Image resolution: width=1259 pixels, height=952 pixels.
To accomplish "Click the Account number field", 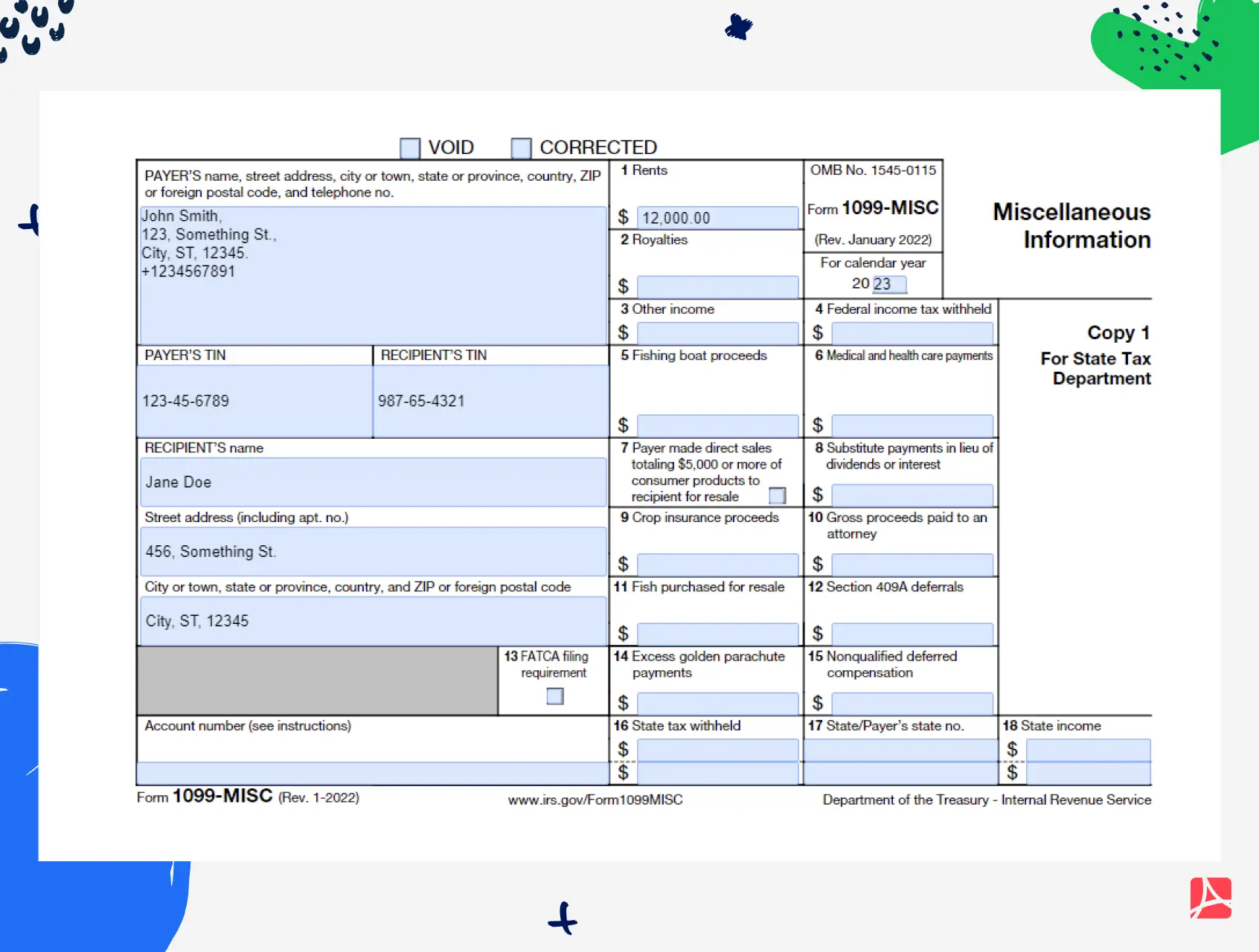I will (x=374, y=773).
